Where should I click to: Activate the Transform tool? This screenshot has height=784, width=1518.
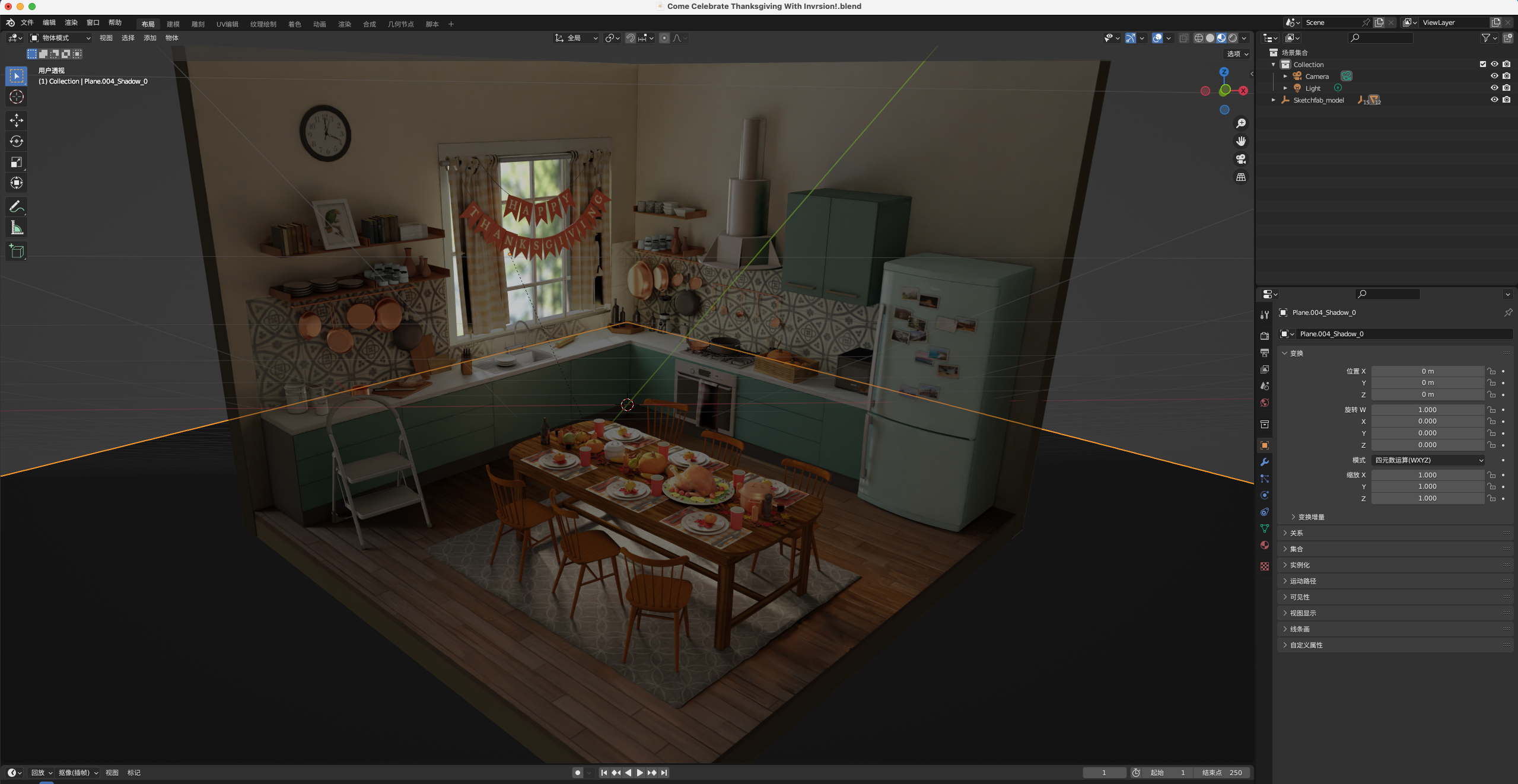pyautogui.click(x=17, y=183)
